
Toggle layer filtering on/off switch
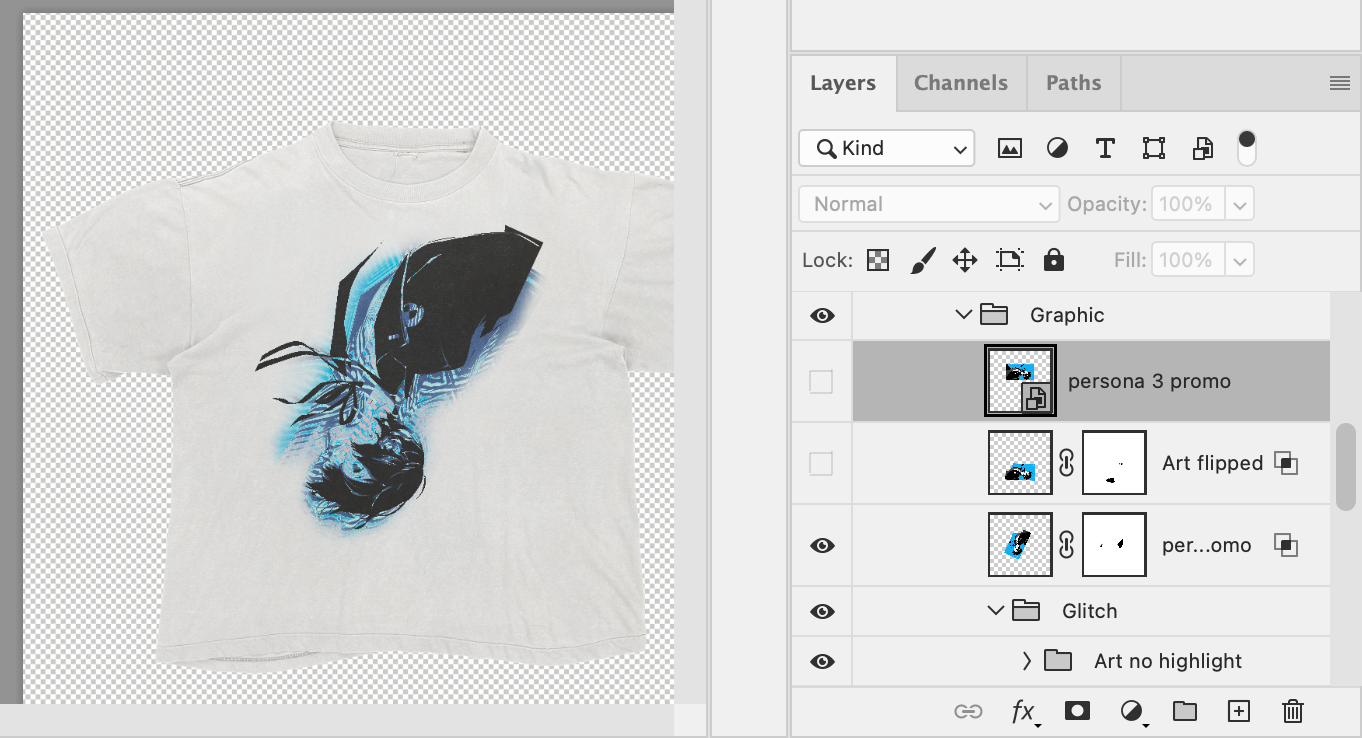[x=1246, y=148]
